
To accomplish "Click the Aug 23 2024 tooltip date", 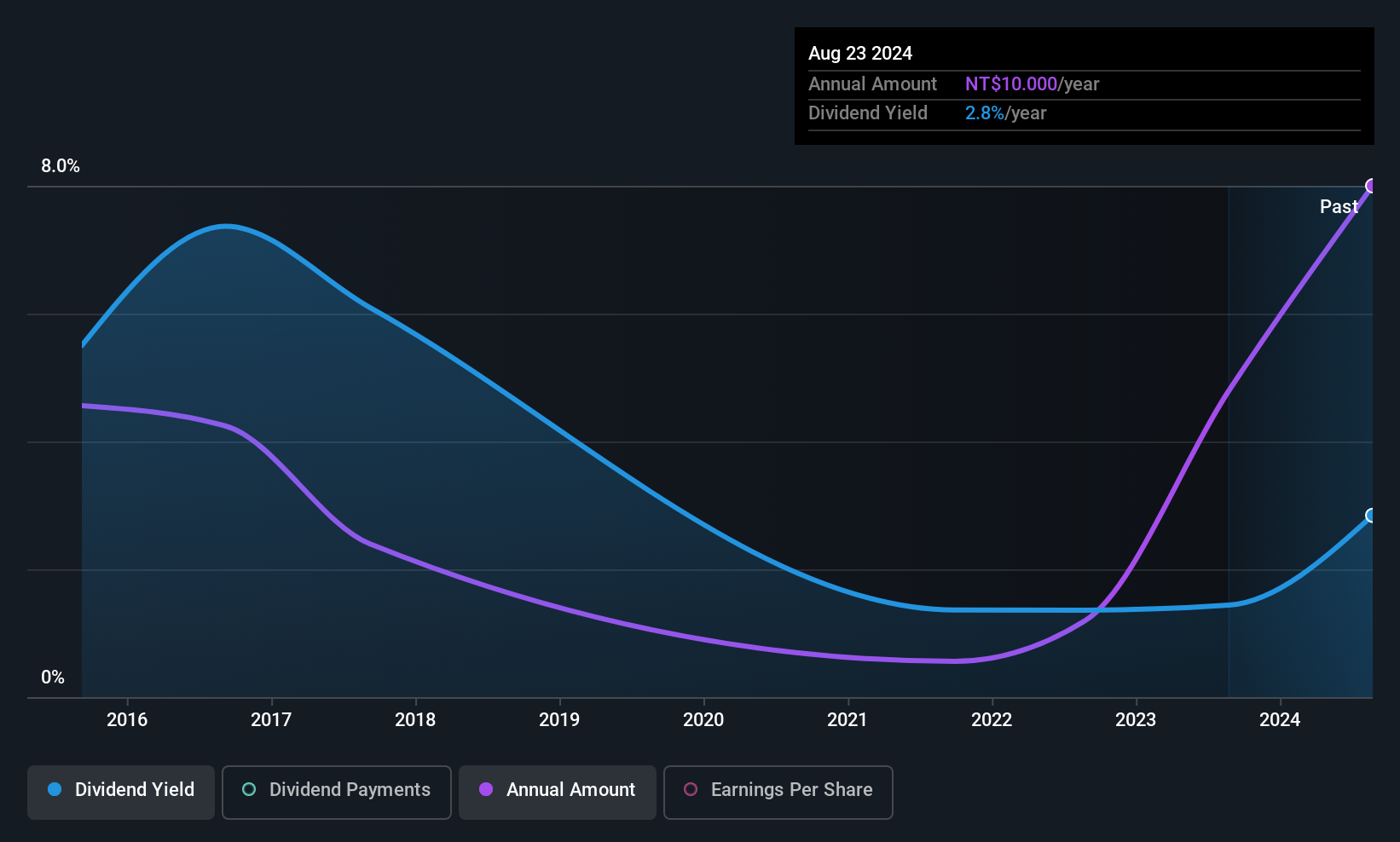I will pos(860,53).
